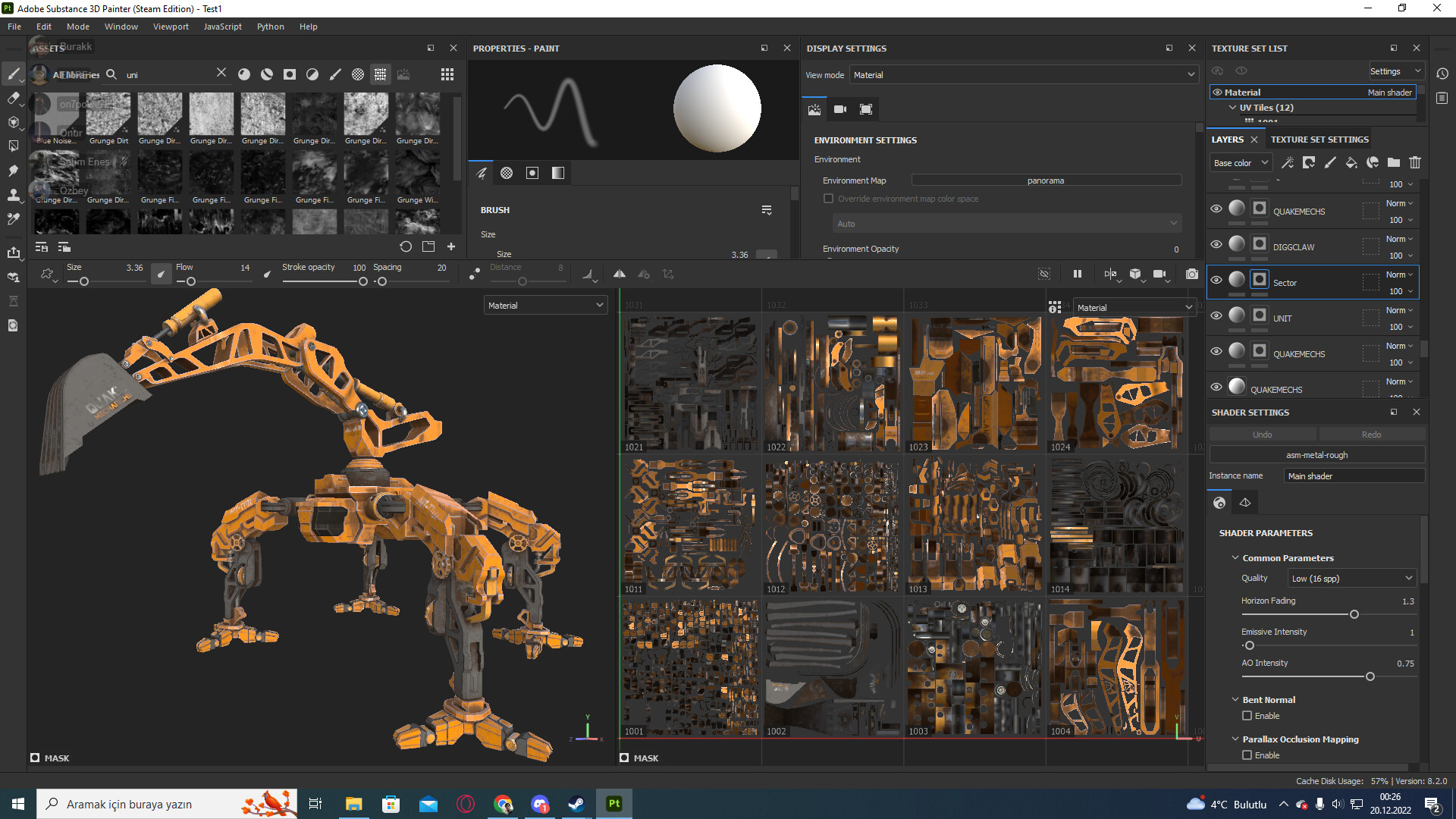Enable Parallax Occlusion Mapping

(x=1247, y=755)
